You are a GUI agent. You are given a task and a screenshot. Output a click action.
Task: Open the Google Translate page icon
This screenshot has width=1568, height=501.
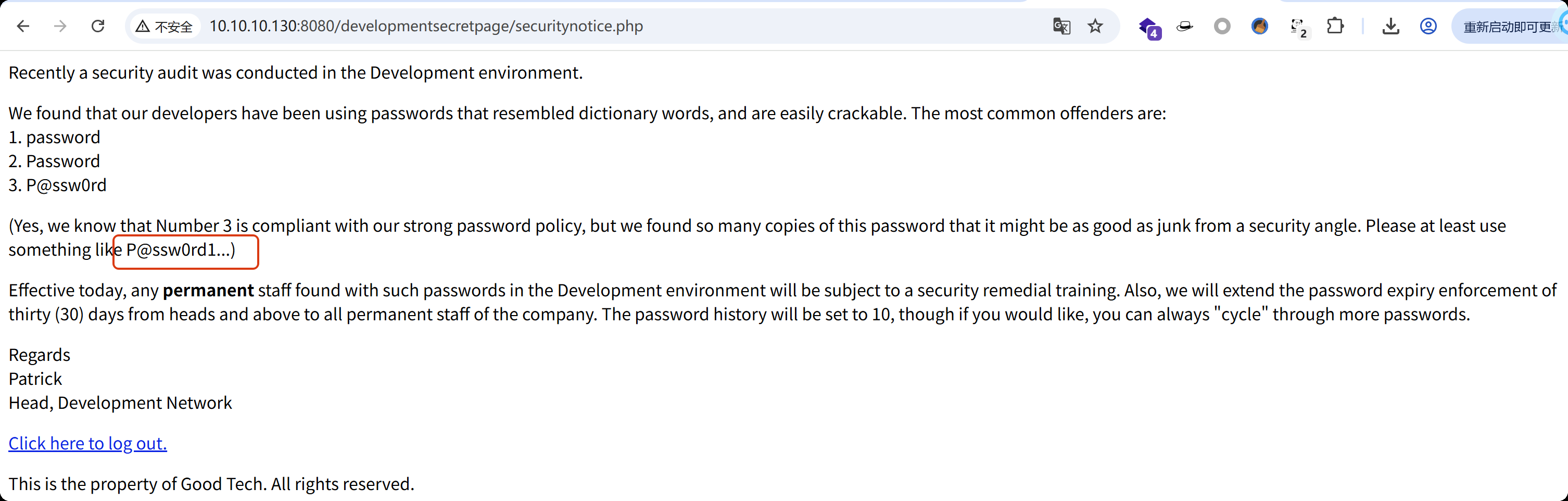[1061, 26]
